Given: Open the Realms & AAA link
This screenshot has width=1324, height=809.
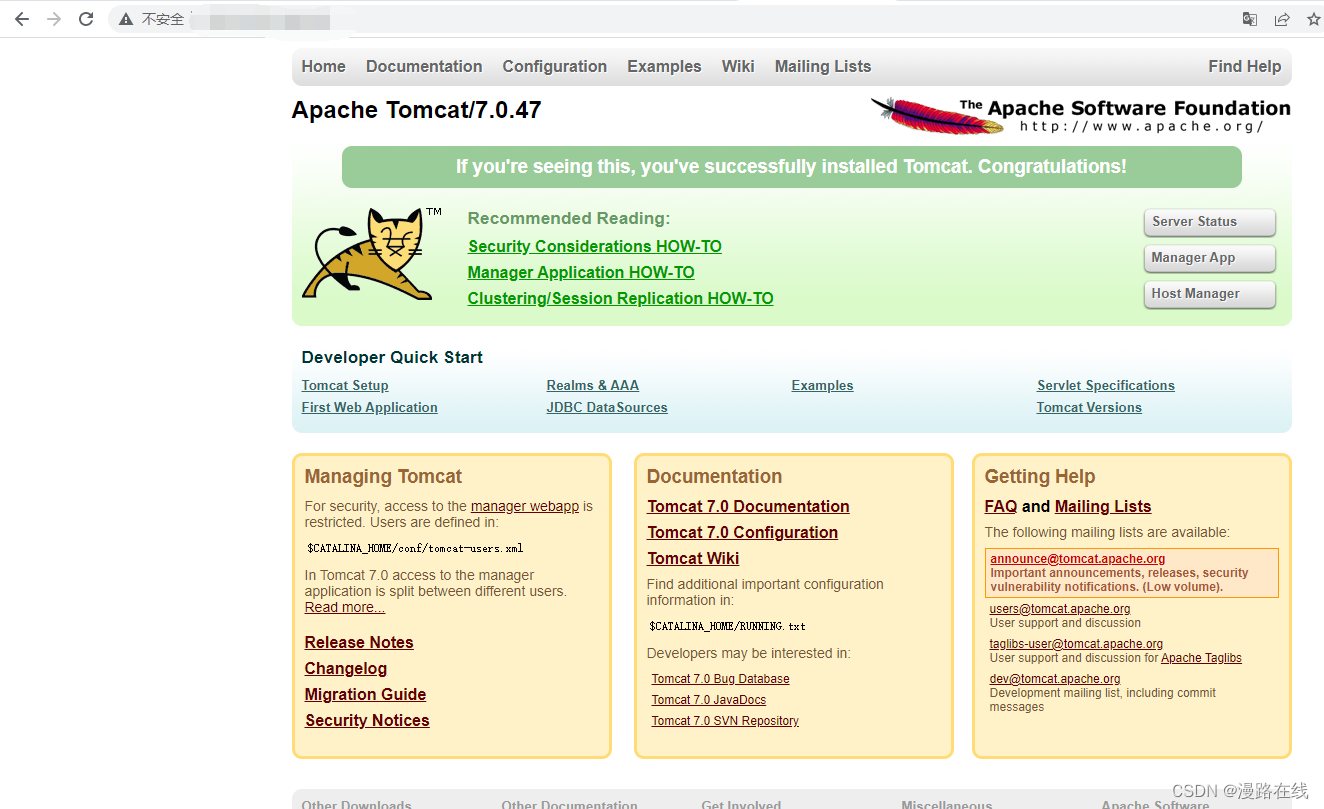Looking at the screenshot, I should coord(593,385).
